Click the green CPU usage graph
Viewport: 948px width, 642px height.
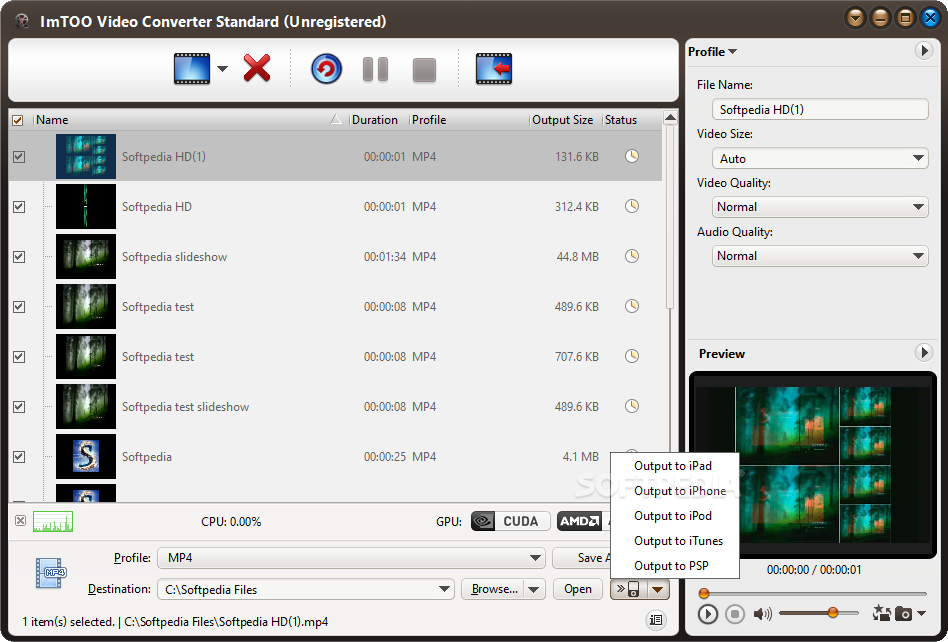click(53, 521)
